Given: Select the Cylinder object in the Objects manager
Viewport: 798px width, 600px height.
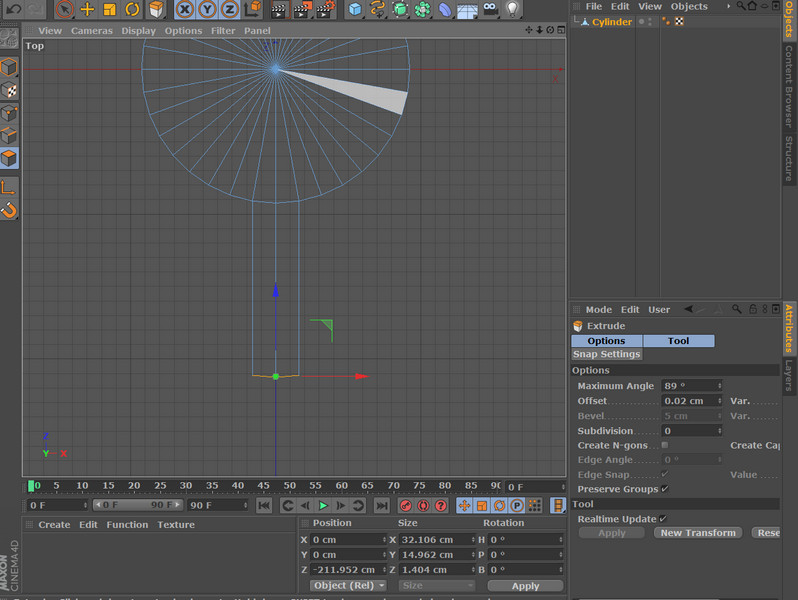Looking at the screenshot, I should (x=611, y=22).
